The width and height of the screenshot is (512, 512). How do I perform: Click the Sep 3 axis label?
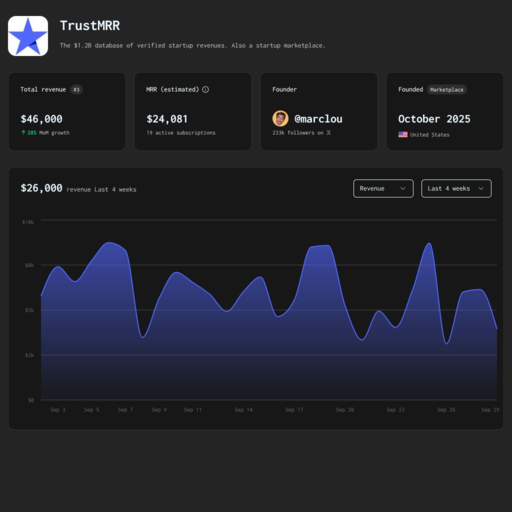[x=58, y=409]
